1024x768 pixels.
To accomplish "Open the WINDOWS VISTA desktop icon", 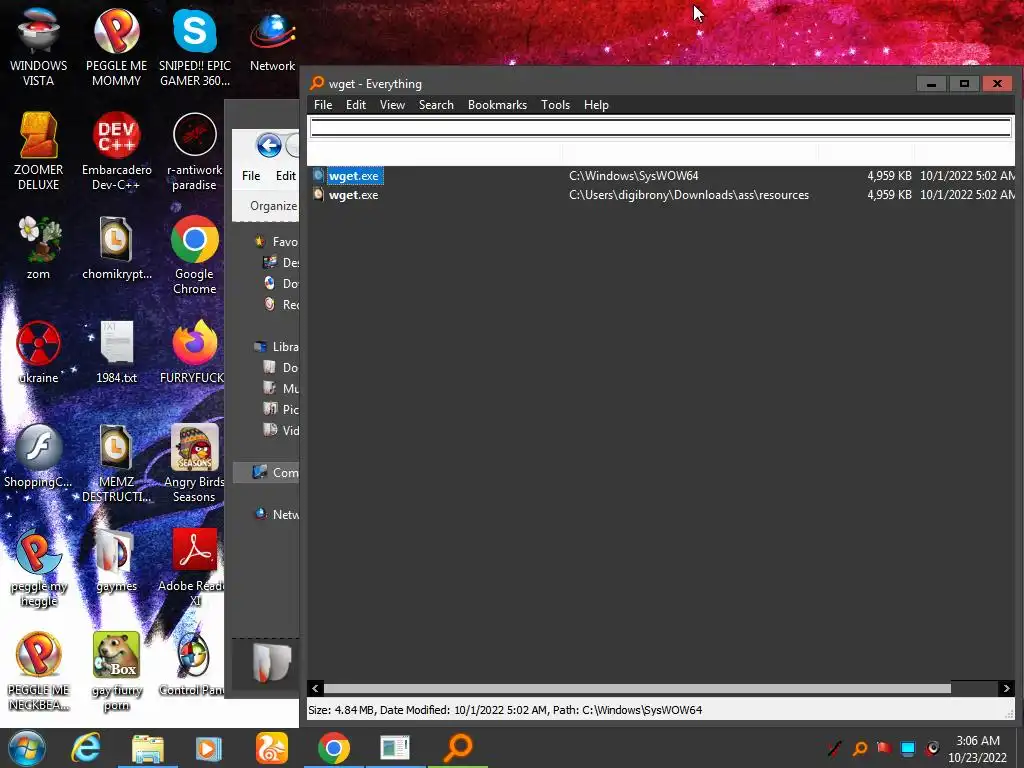I will coord(39,47).
